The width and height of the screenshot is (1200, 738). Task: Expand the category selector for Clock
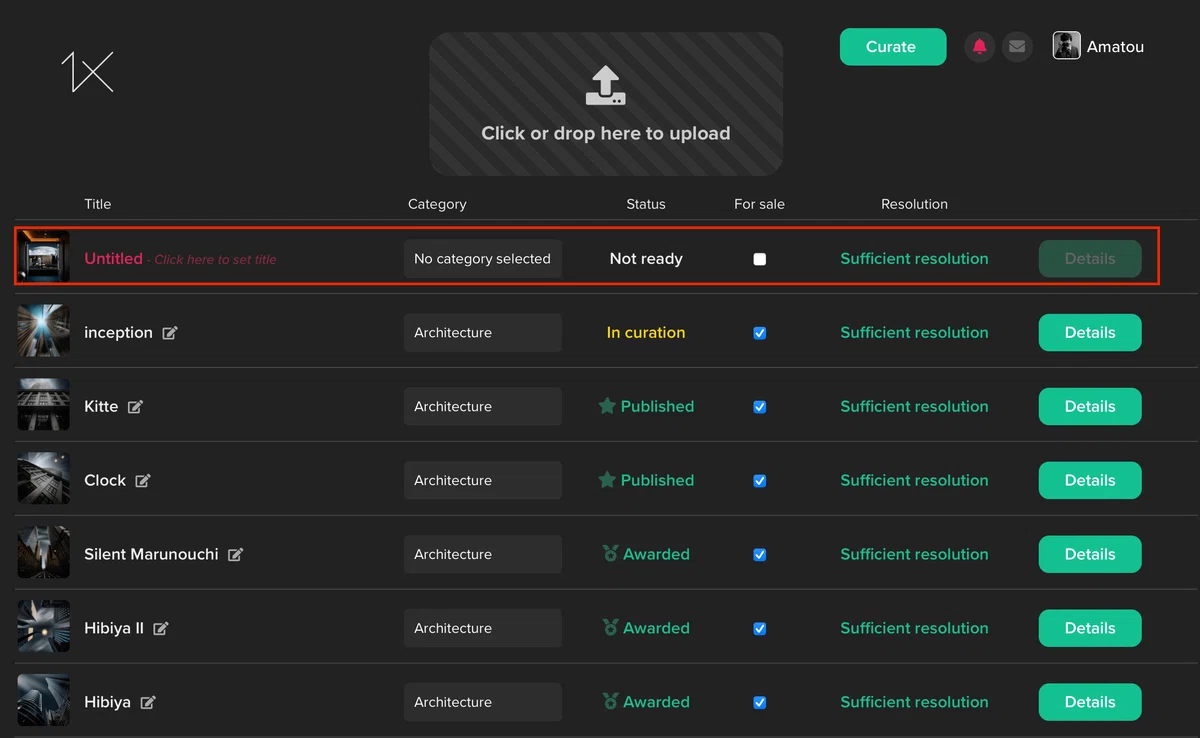coord(483,481)
